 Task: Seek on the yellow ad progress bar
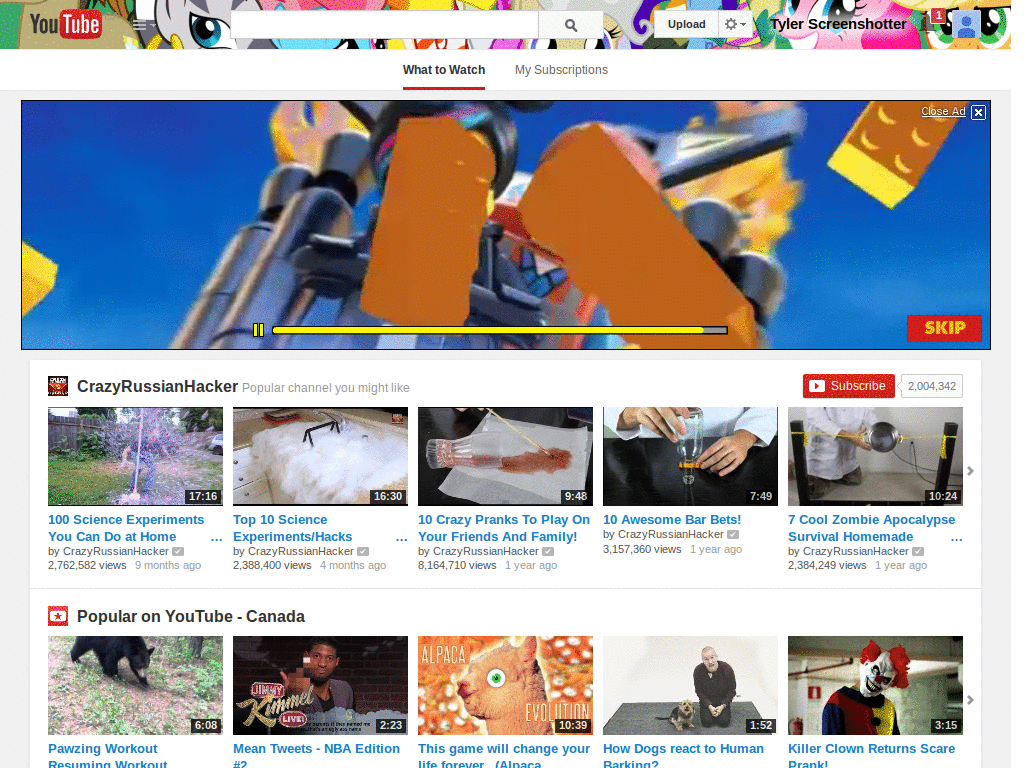click(500, 330)
